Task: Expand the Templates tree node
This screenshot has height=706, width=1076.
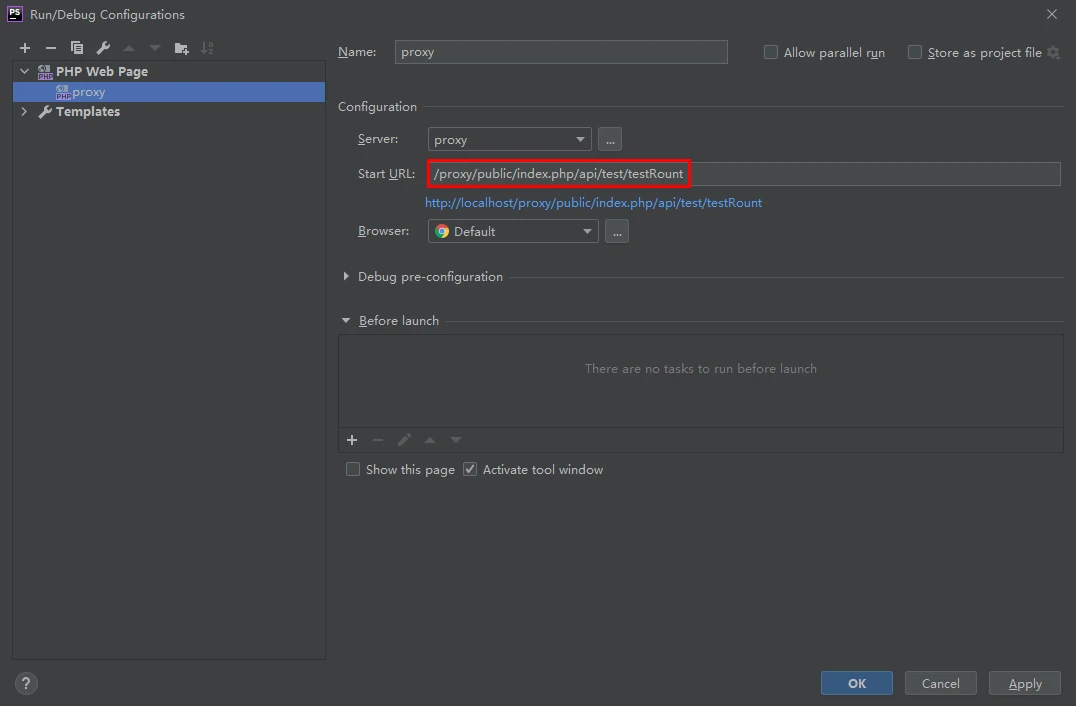Action: click(x=24, y=112)
